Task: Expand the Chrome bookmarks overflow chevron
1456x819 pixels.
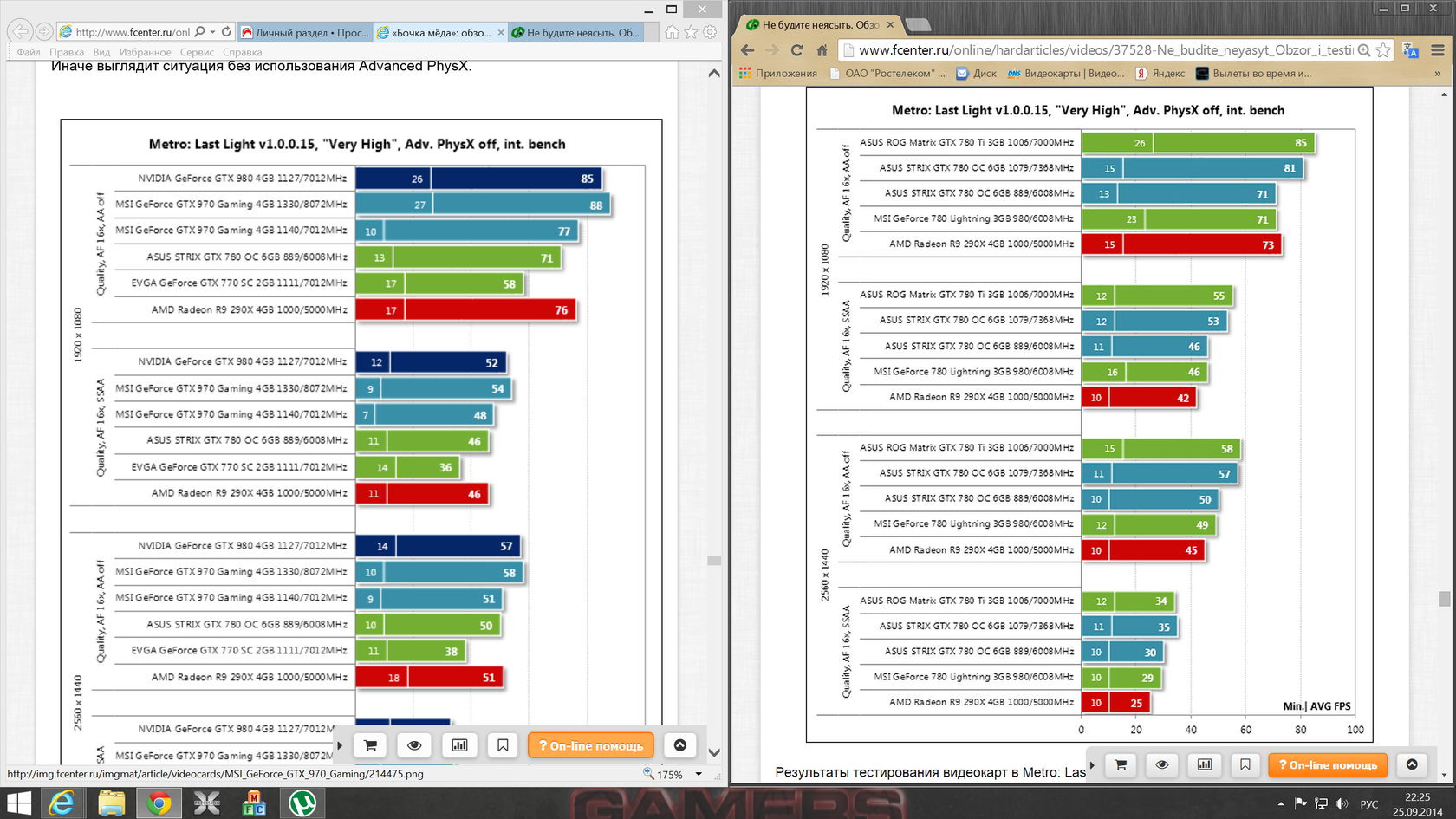Action: [x=1437, y=74]
